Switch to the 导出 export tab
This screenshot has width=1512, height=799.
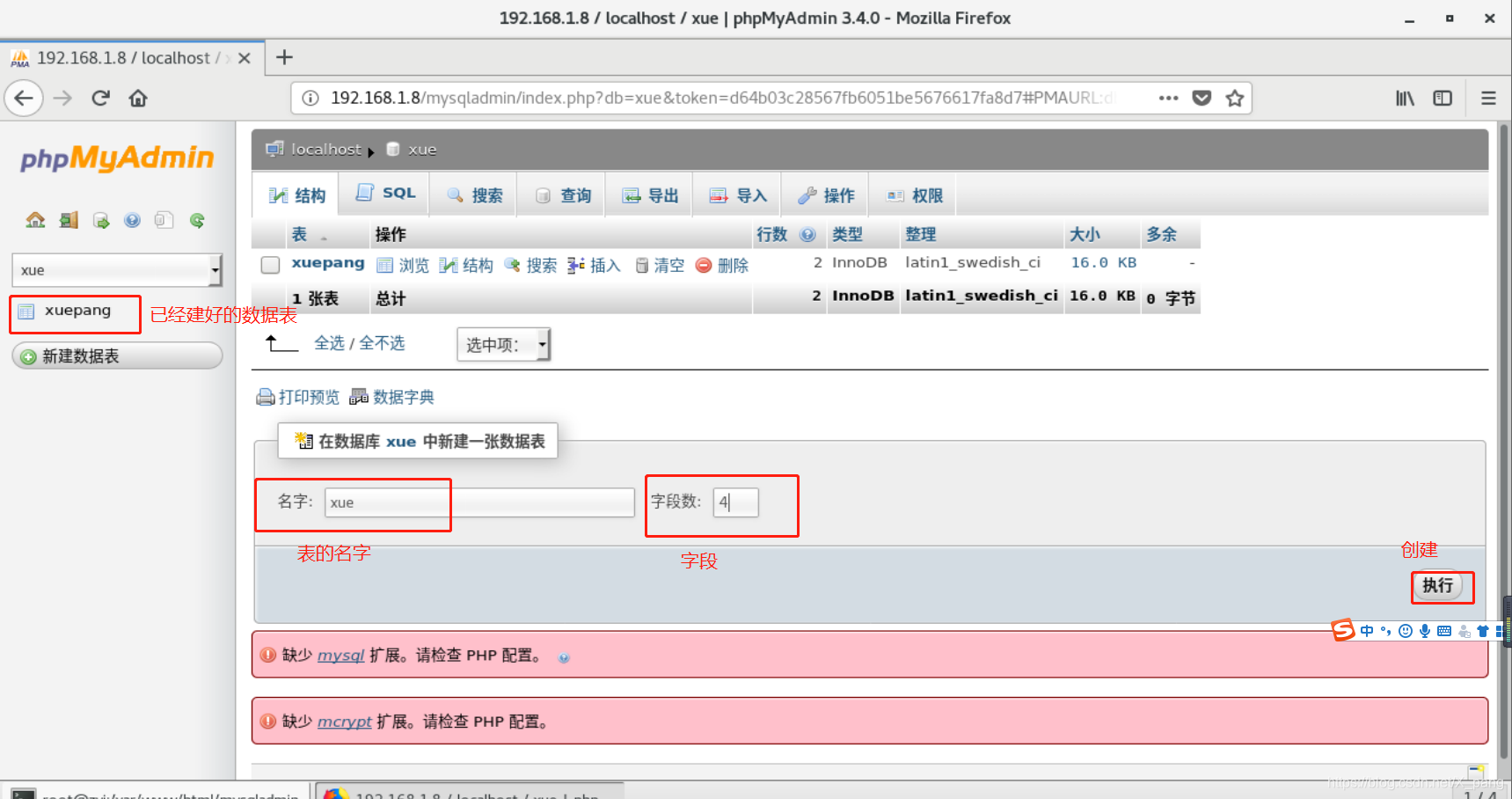[650, 194]
